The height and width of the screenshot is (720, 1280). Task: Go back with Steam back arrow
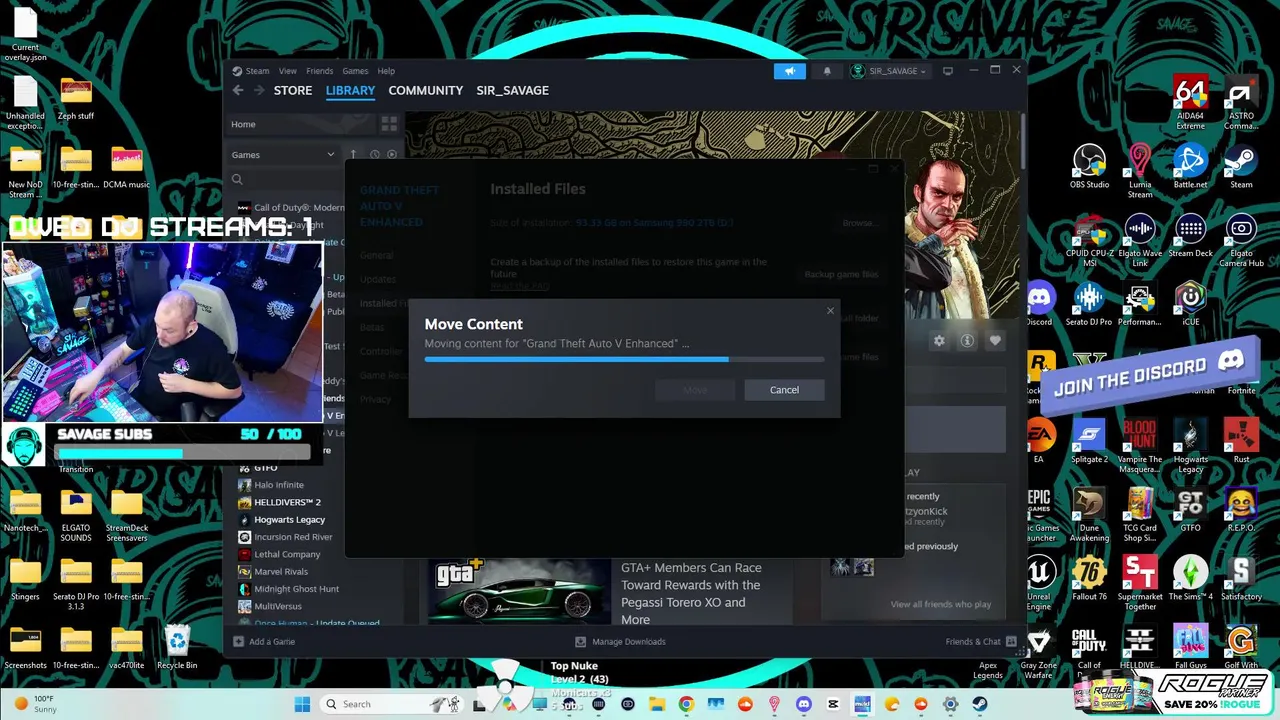tap(238, 90)
